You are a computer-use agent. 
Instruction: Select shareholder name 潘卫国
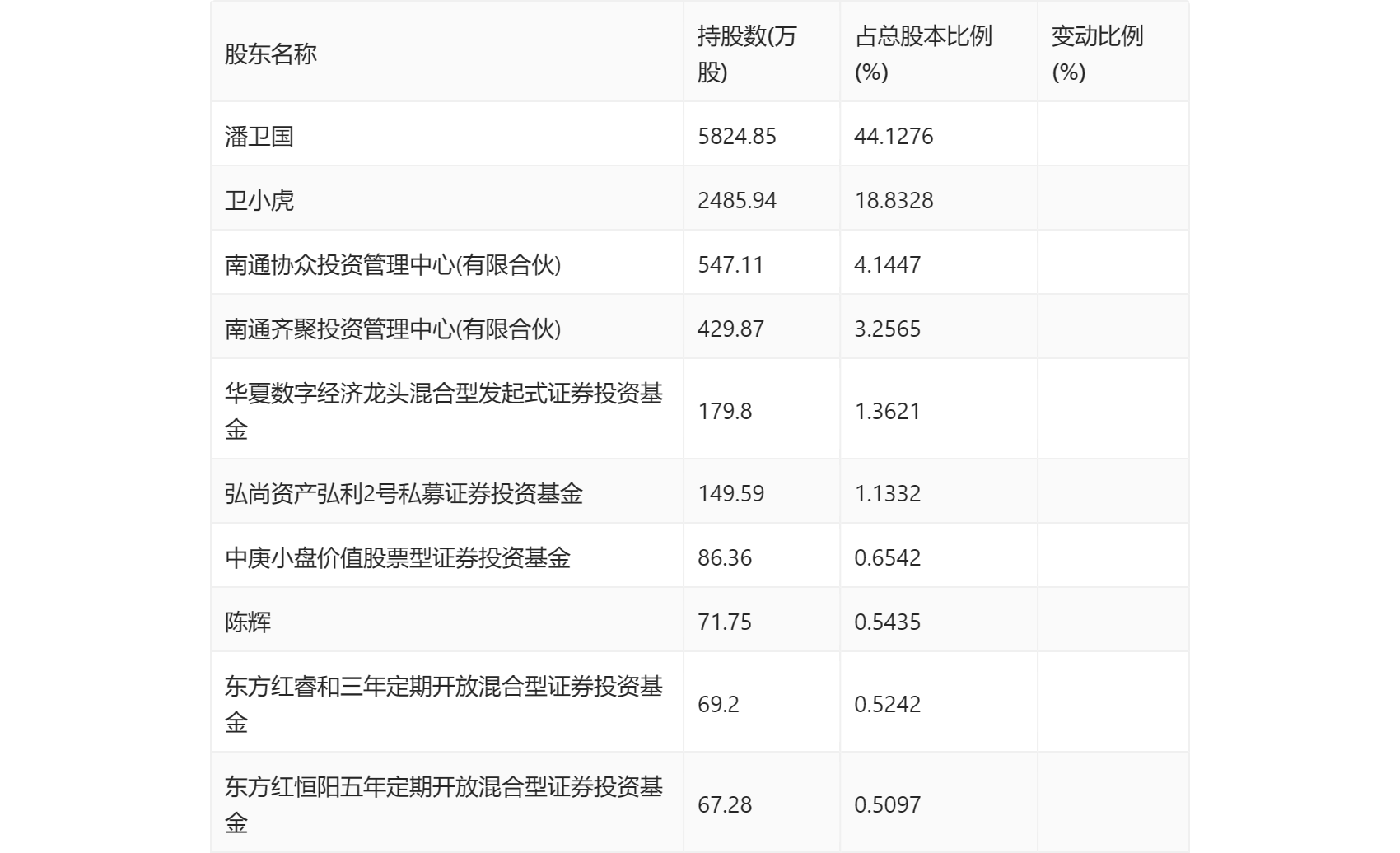[259, 136]
